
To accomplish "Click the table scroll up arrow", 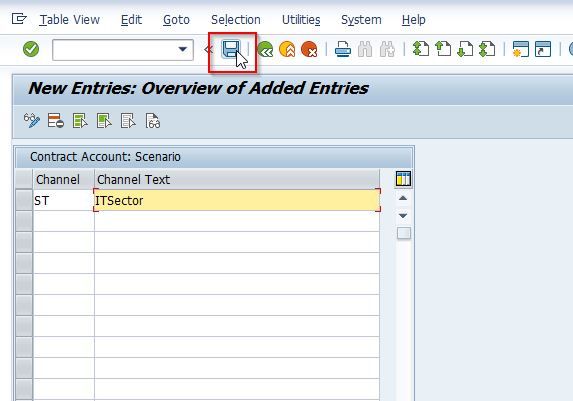I will coord(403,198).
